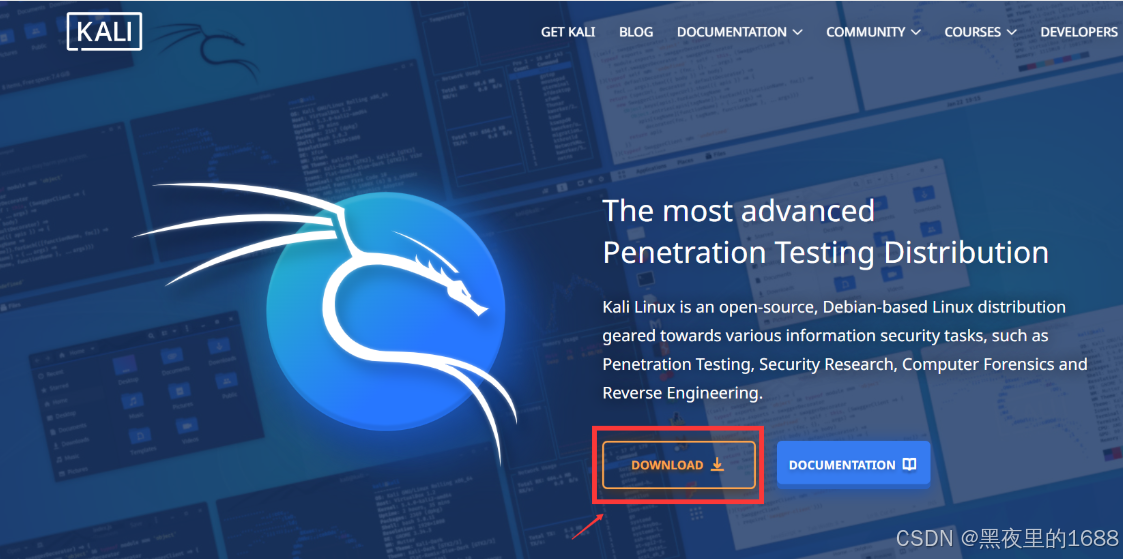
Task: Open the COURSES menu item
Action: 973,32
